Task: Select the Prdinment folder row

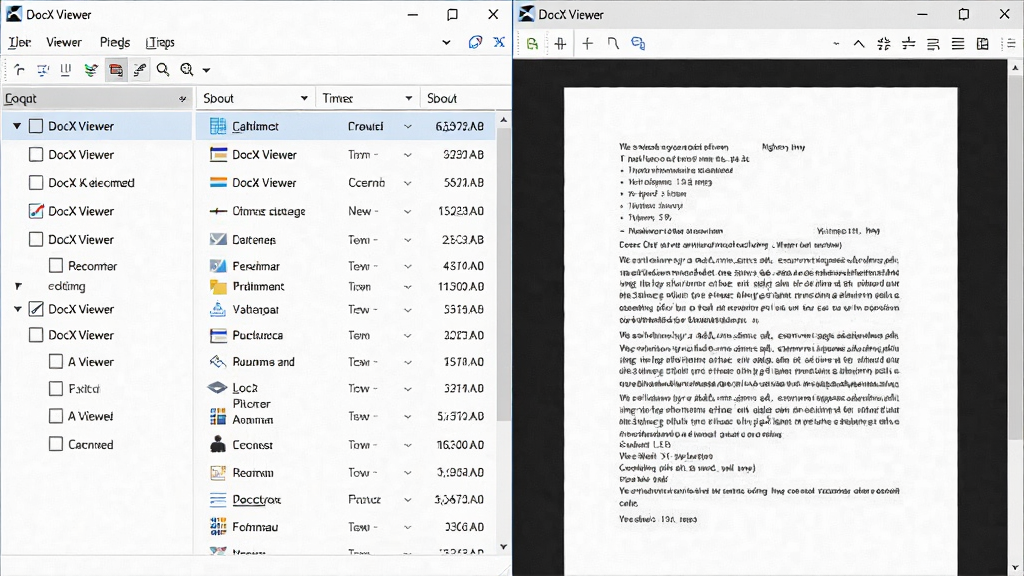Action: (x=346, y=286)
